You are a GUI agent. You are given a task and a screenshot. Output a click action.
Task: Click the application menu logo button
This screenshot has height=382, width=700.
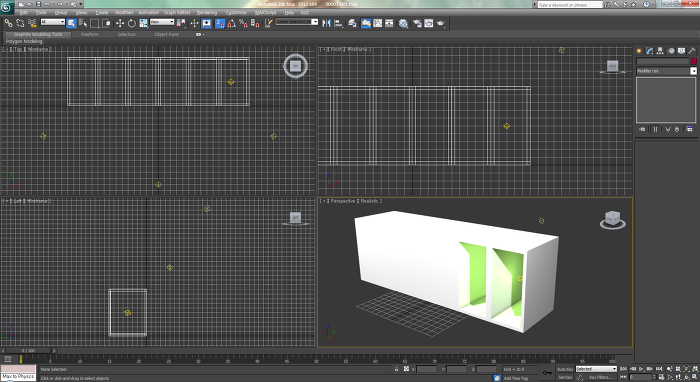tap(7, 8)
